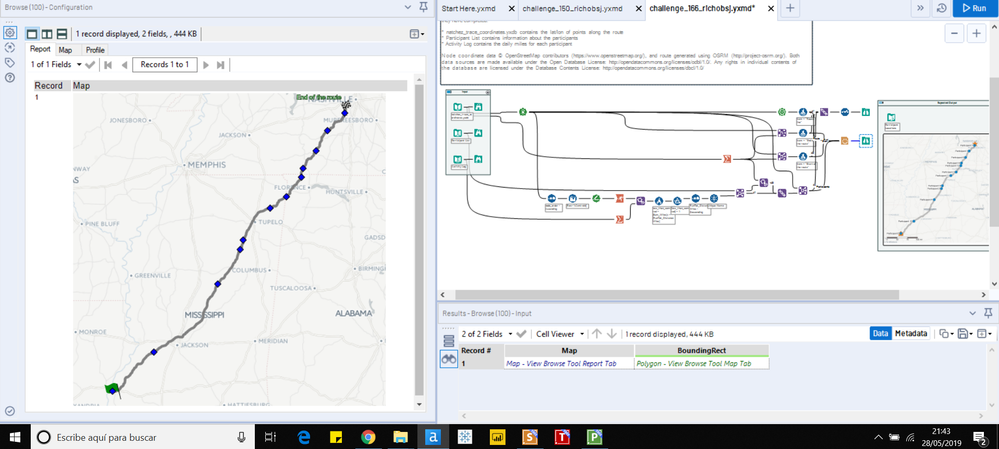
Task: Select the single-pane view layout
Action: (32, 34)
